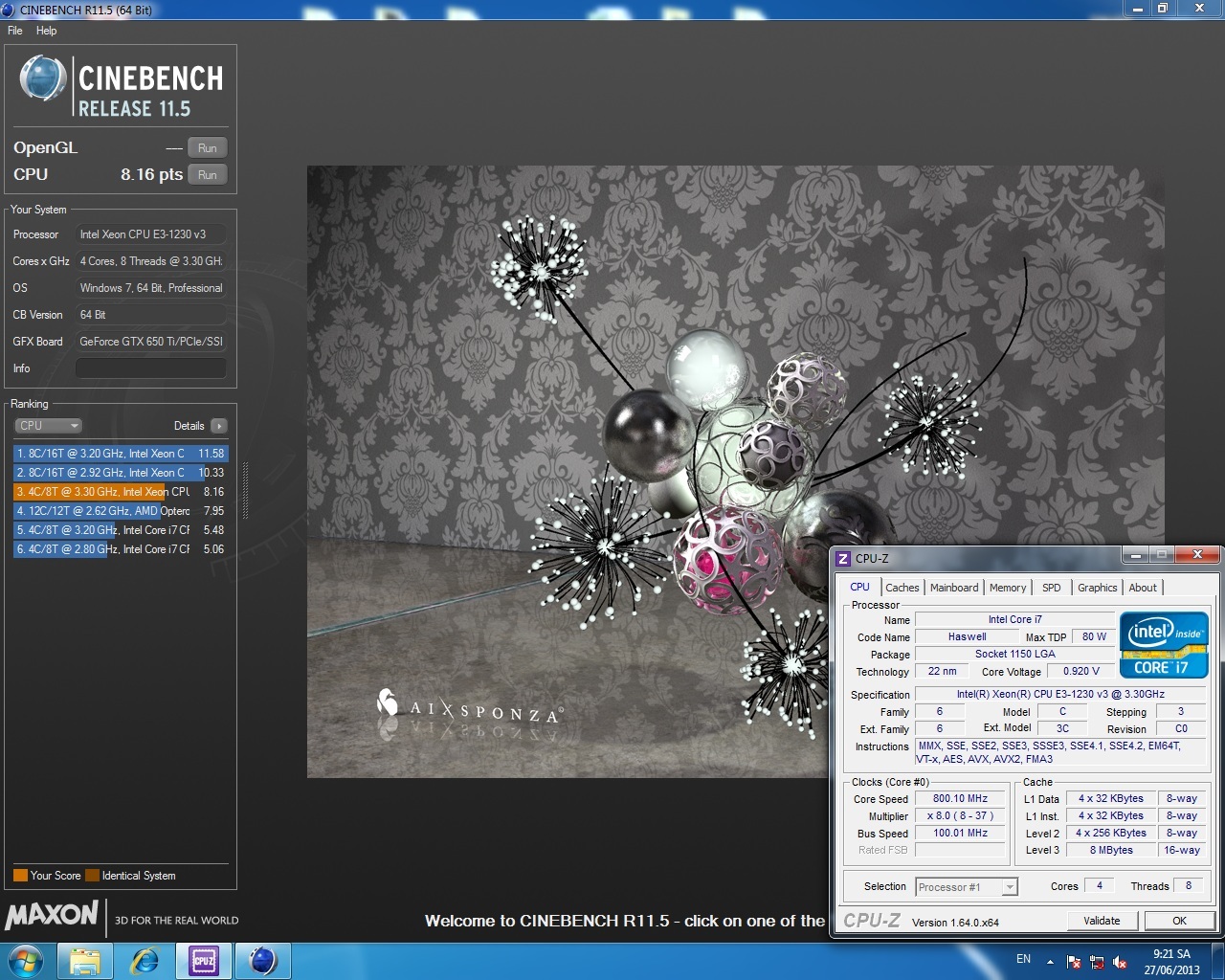
Task: Switch to CPU tab in CPU-Z
Action: (x=859, y=588)
